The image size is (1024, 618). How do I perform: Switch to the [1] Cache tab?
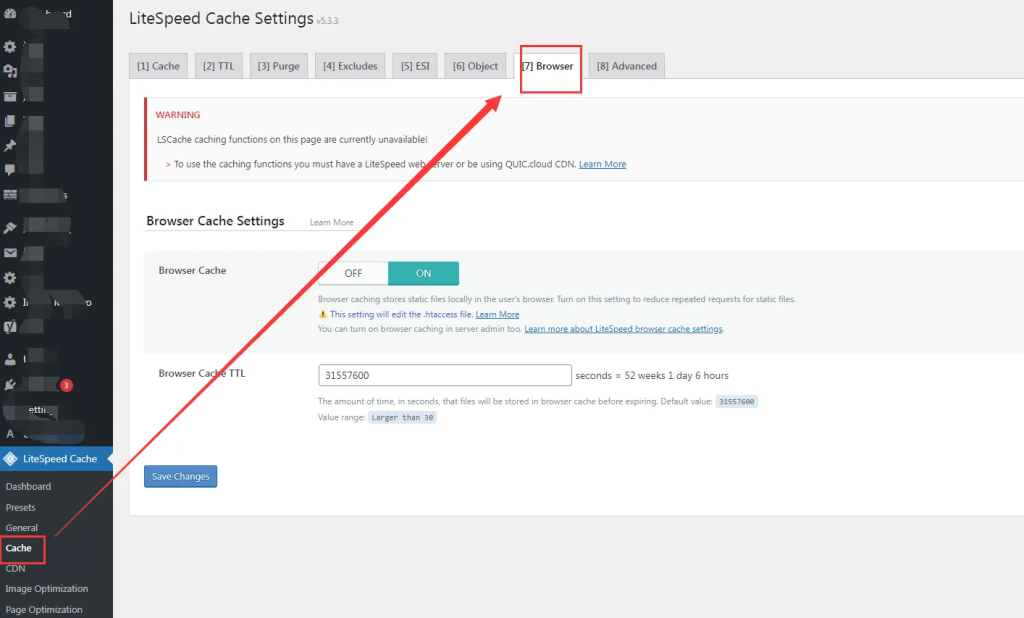click(x=158, y=66)
